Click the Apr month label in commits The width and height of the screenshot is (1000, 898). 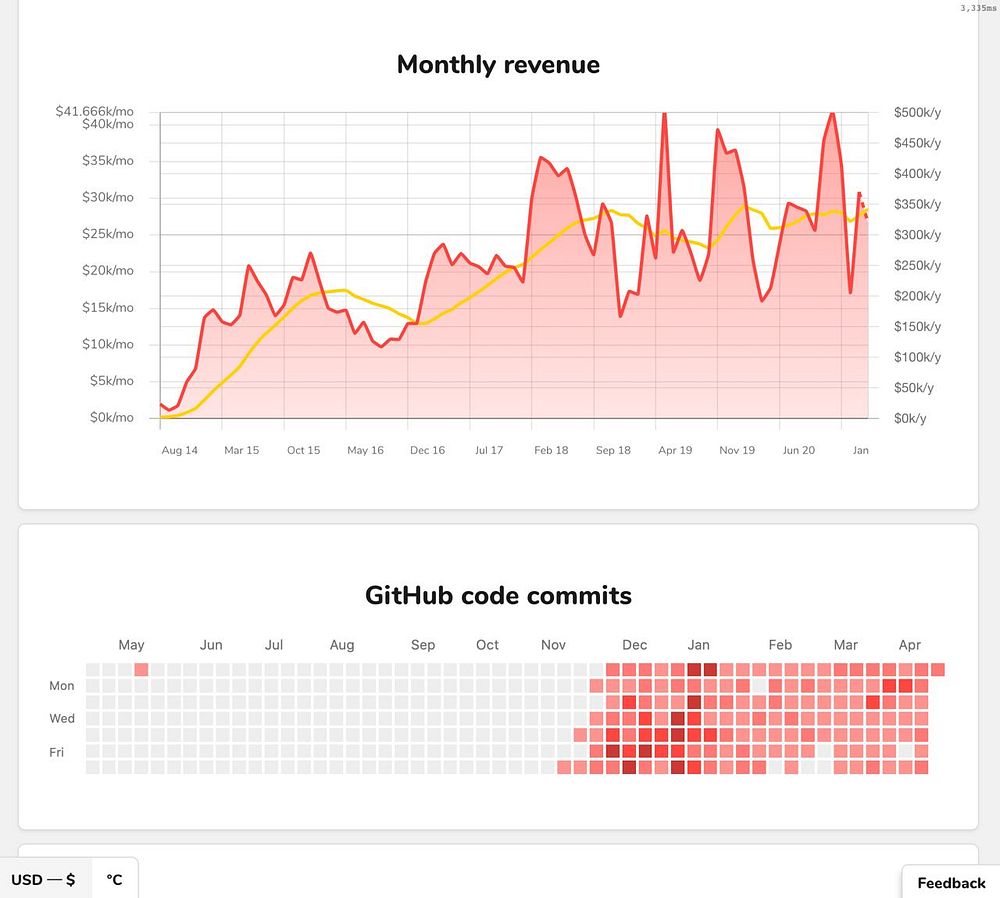[x=909, y=645]
